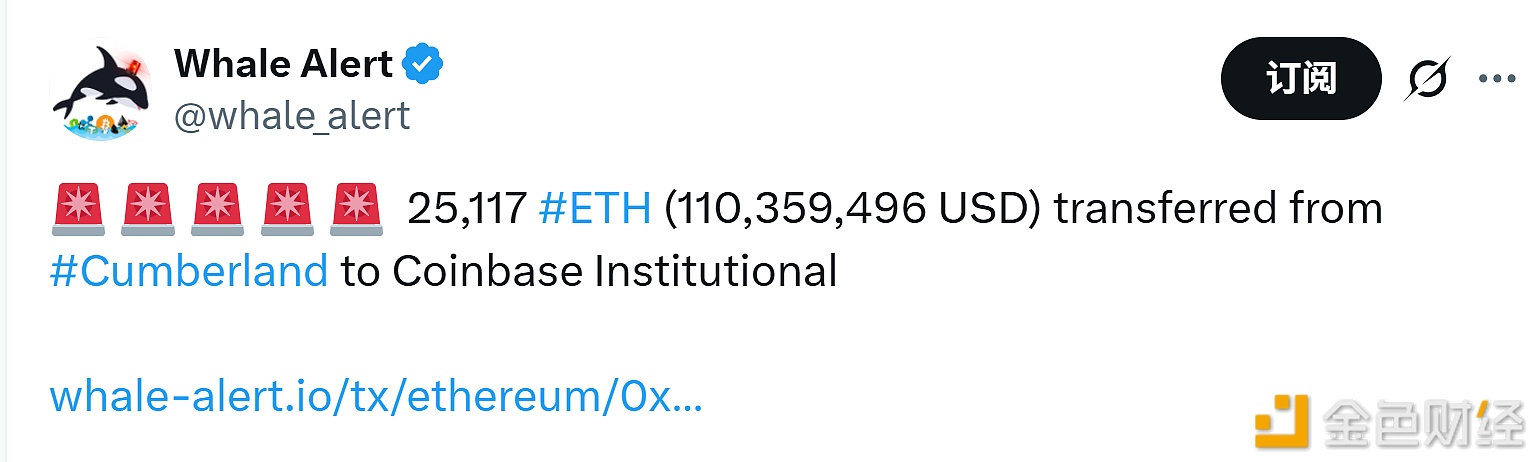Click the third, middle siren emoji

click(x=215, y=209)
